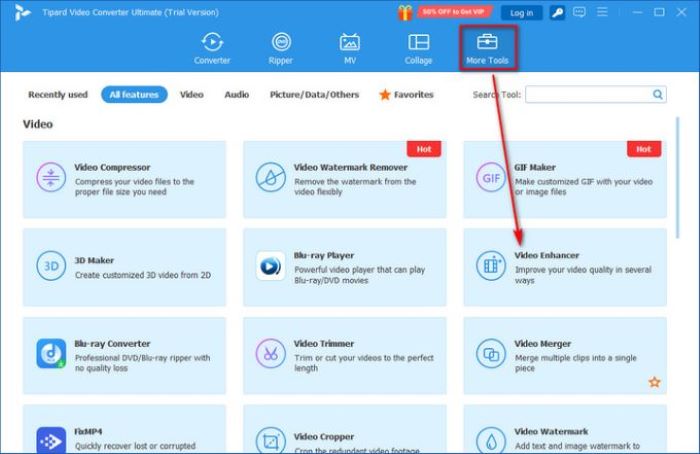Show the Favorites category
700x454 pixels.
(406, 95)
